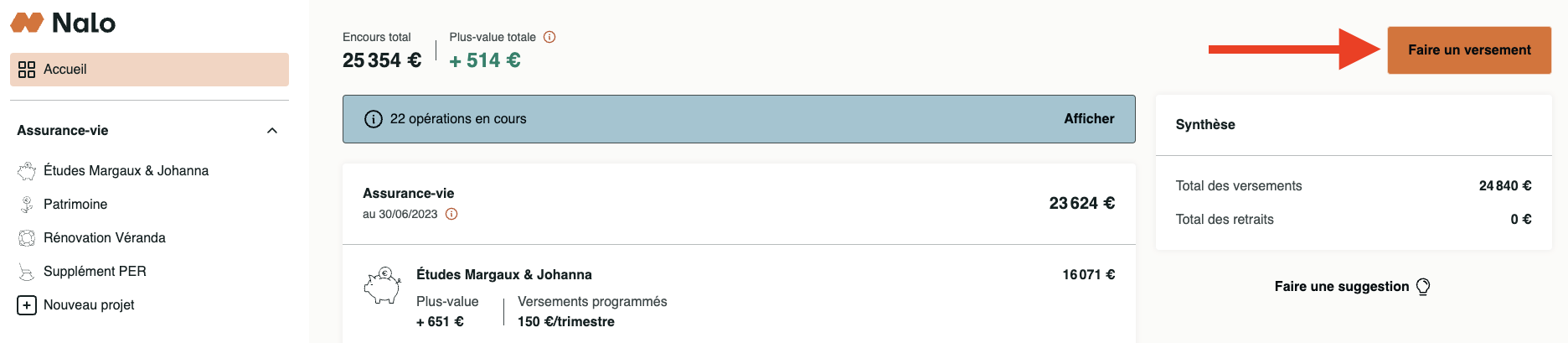Collapse the Assurance-vie sidebar section

tap(272, 131)
